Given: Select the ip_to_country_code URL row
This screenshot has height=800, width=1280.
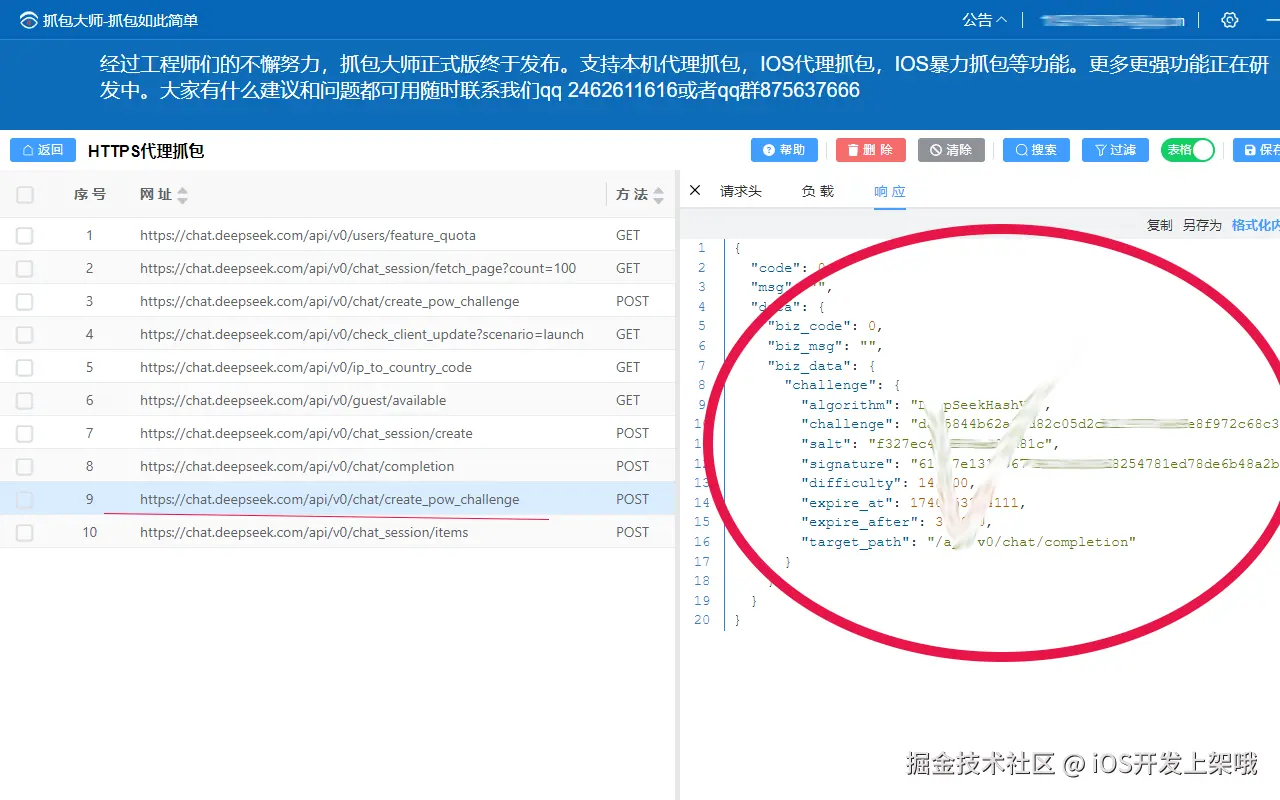Looking at the screenshot, I should tap(306, 368).
